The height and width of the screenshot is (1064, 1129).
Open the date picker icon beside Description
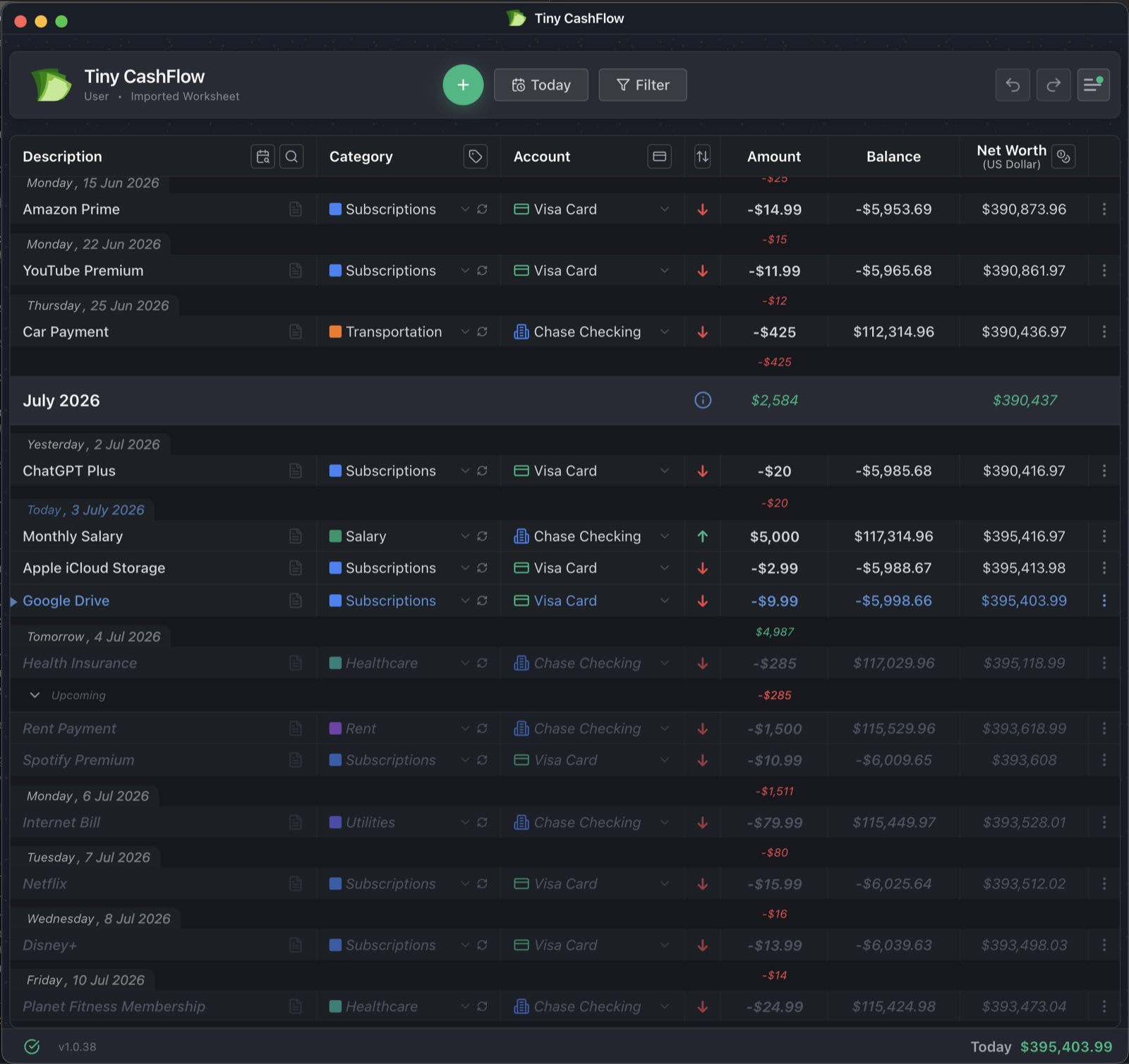263,157
